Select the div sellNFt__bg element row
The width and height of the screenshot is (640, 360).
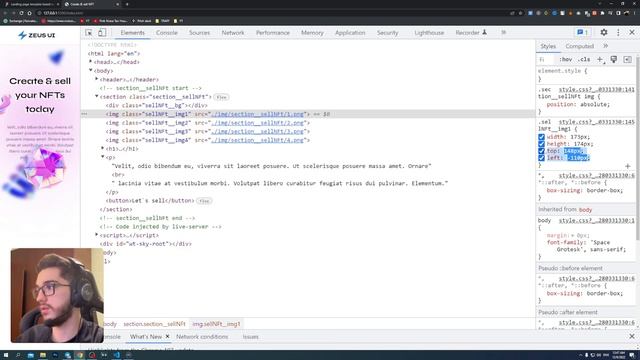157,105
